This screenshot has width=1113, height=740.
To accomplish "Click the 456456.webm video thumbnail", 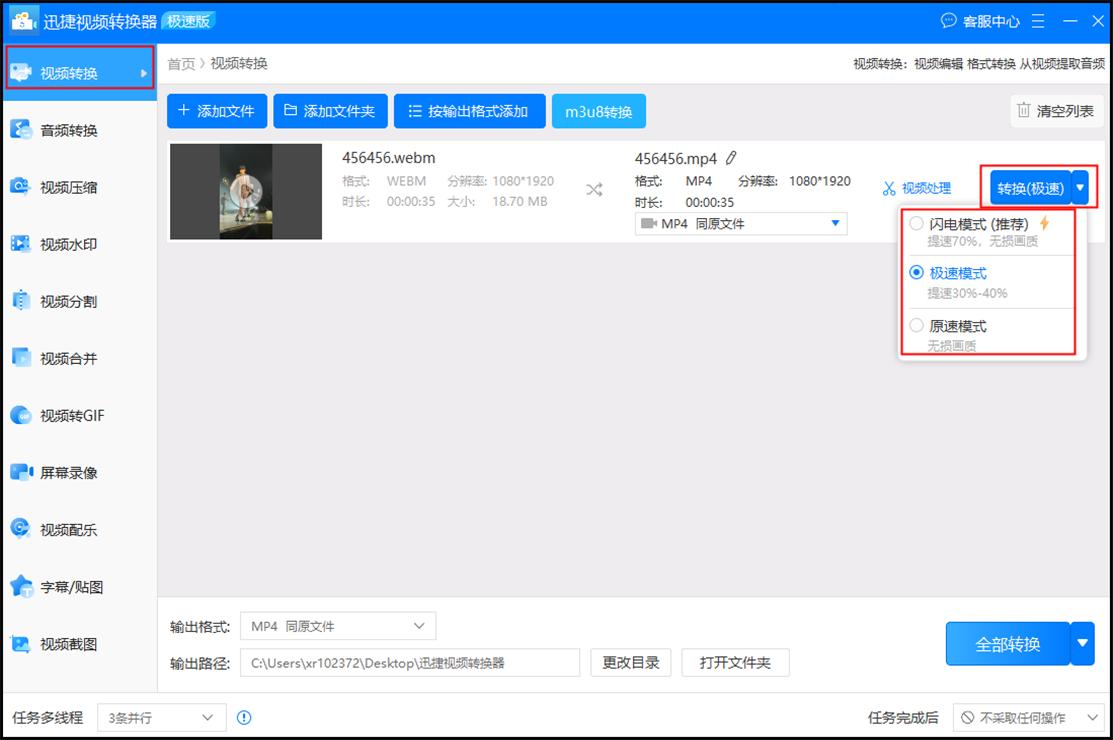I will pyautogui.click(x=245, y=190).
